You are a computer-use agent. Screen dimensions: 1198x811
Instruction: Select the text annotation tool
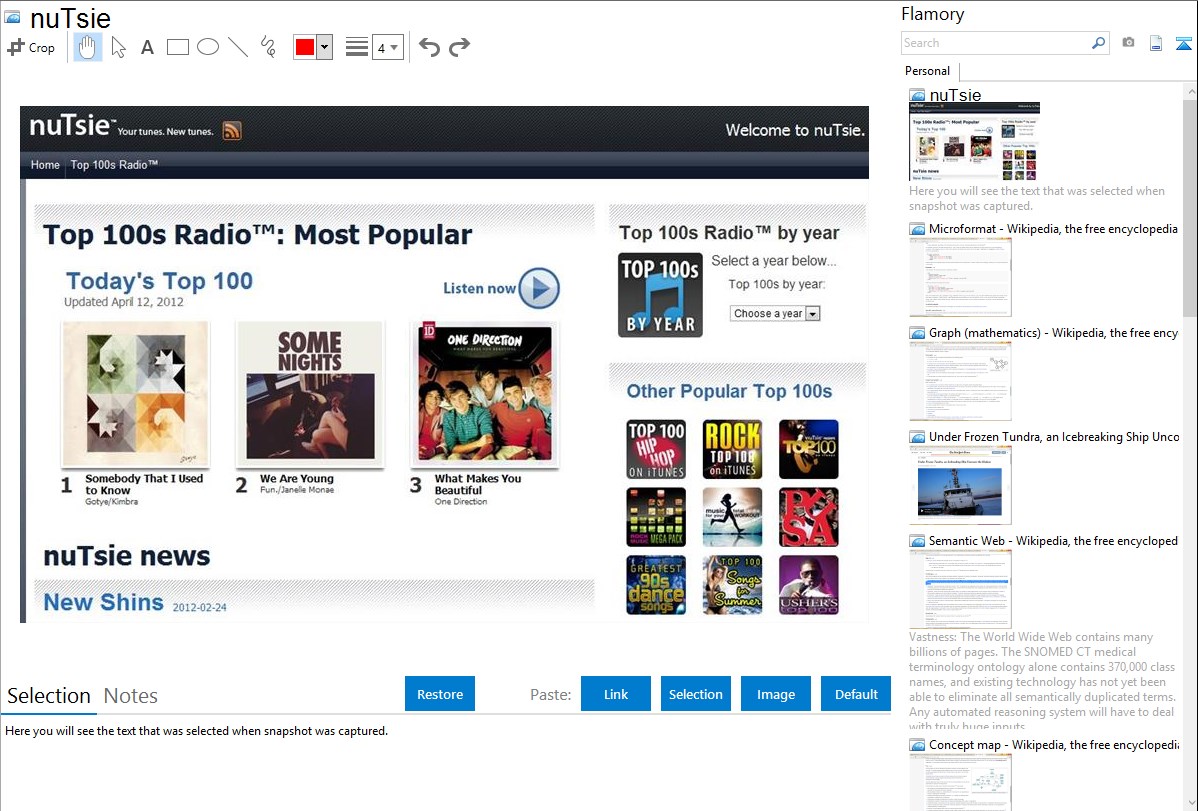(147, 47)
